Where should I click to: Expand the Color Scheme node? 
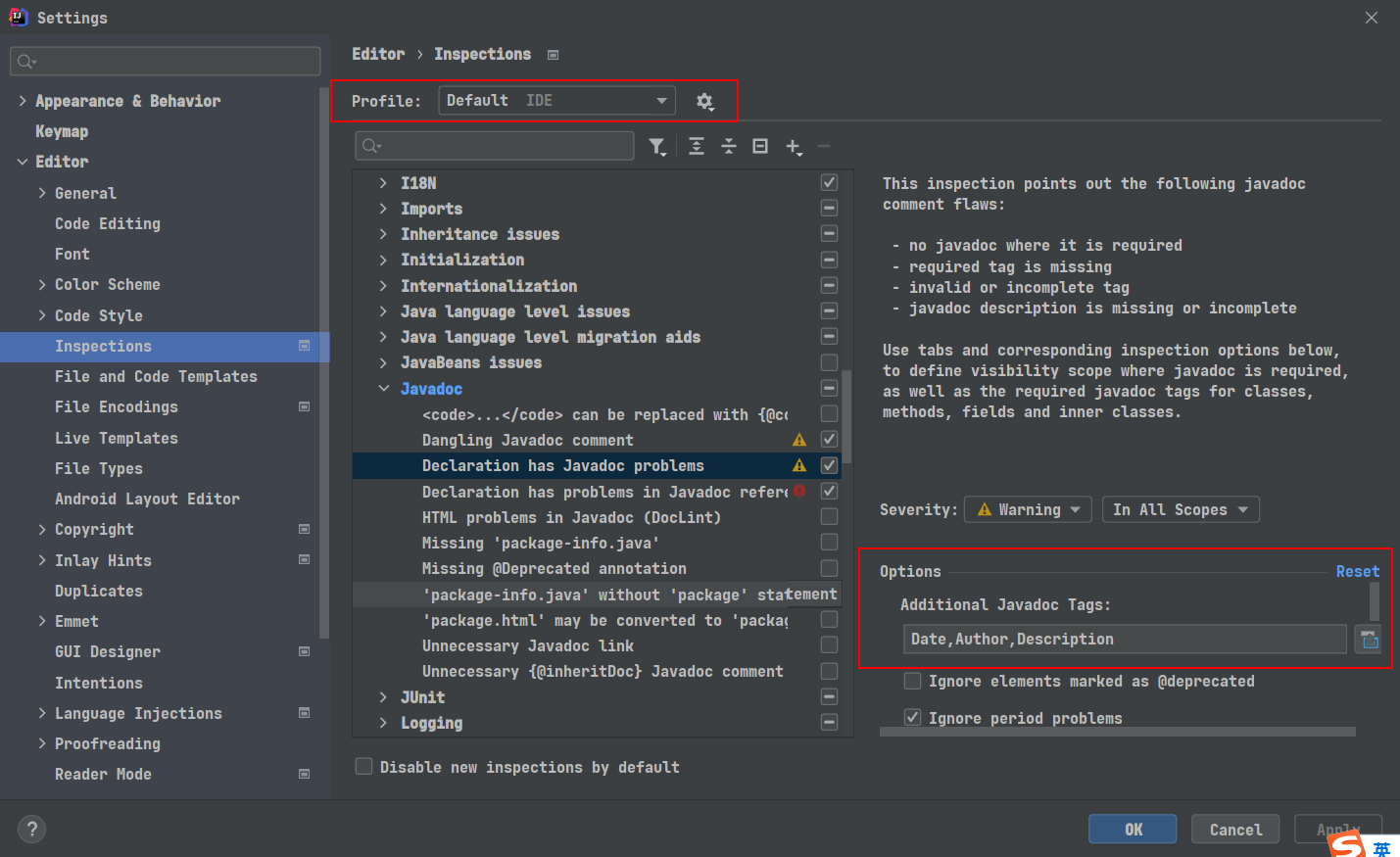point(42,284)
